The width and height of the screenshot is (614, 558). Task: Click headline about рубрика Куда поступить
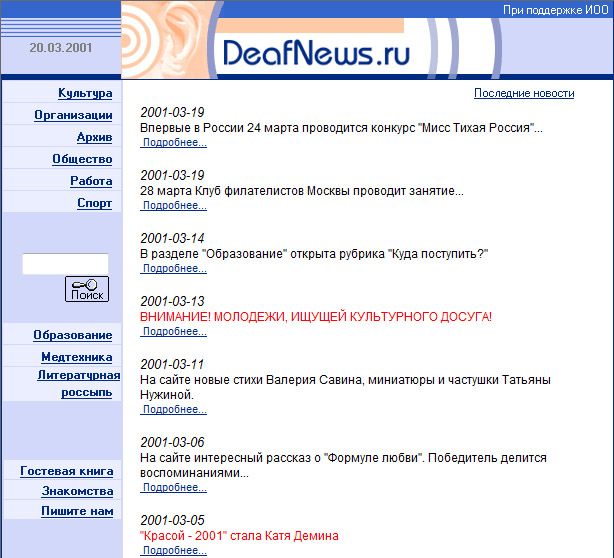point(314,254)
